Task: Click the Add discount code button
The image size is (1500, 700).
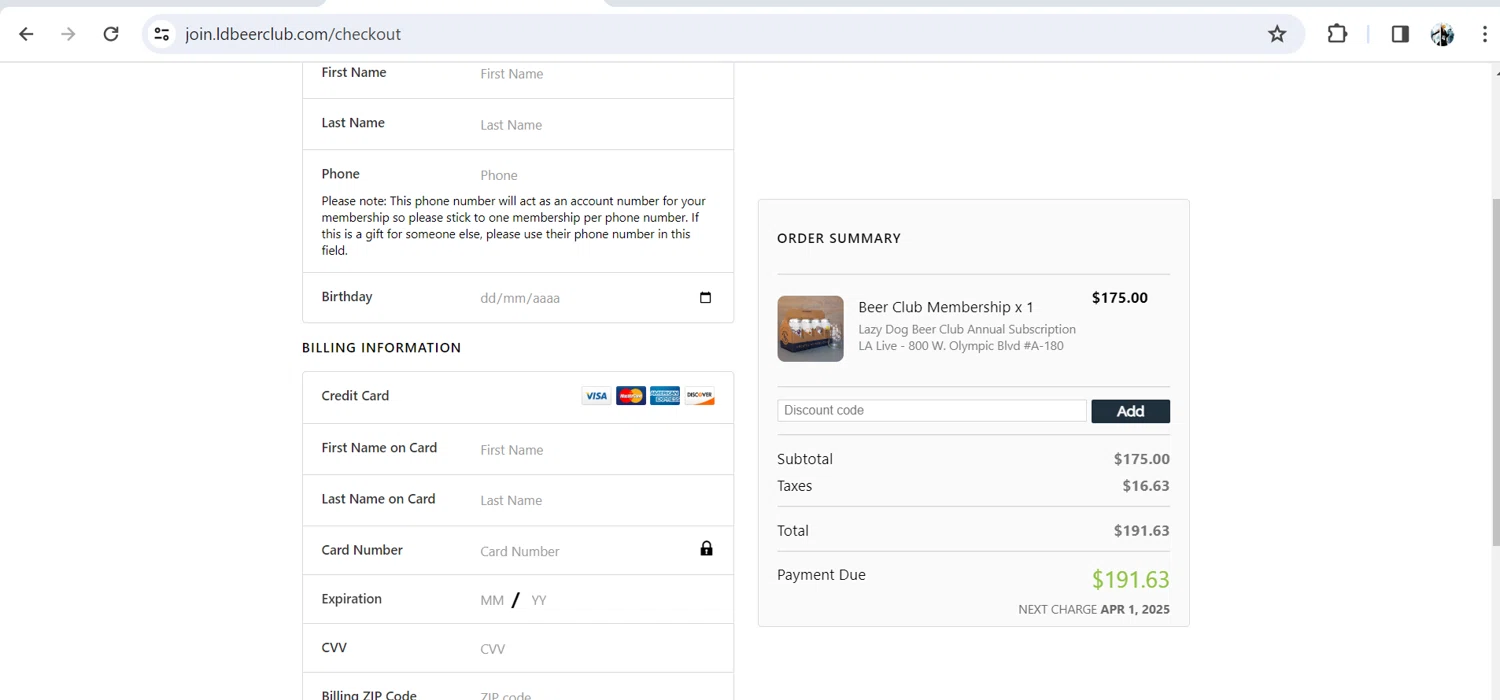Action: coord(1130,411)
